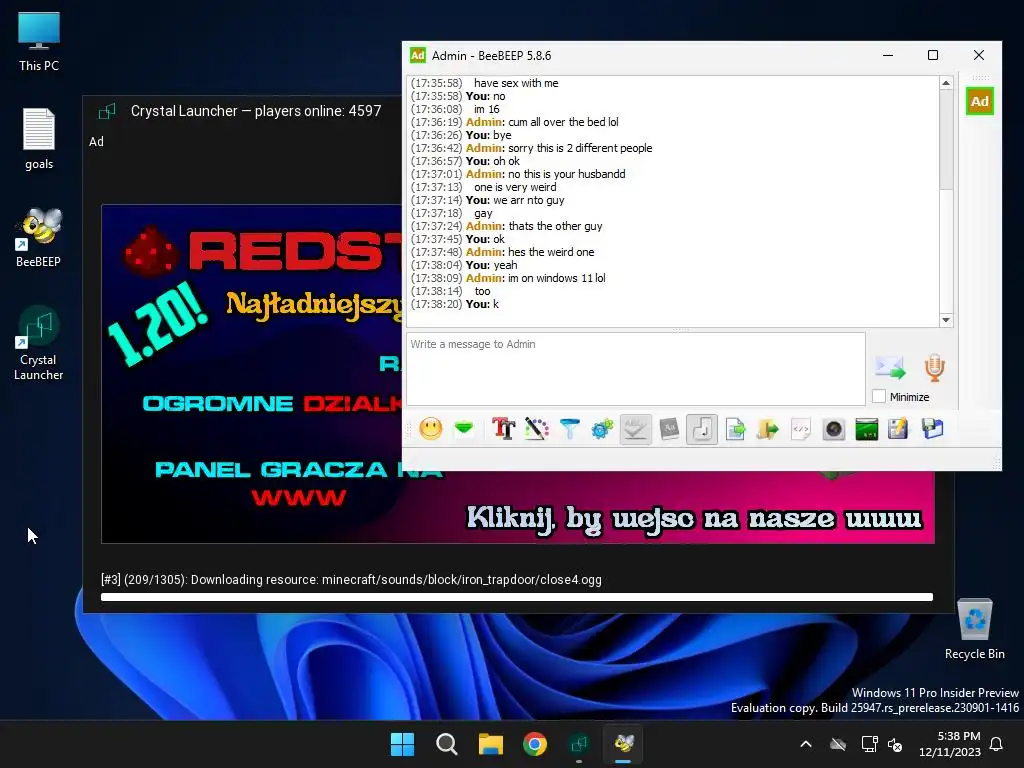The image size is (1024, 768).
Task: Click the muted volume tray icon
Action: (895, 744)
